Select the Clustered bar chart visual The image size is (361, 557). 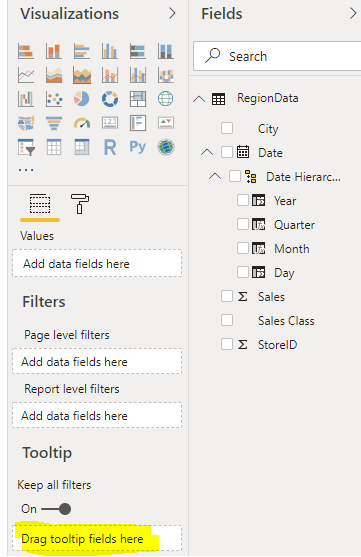pyautogui.click(x=82, y=51)
